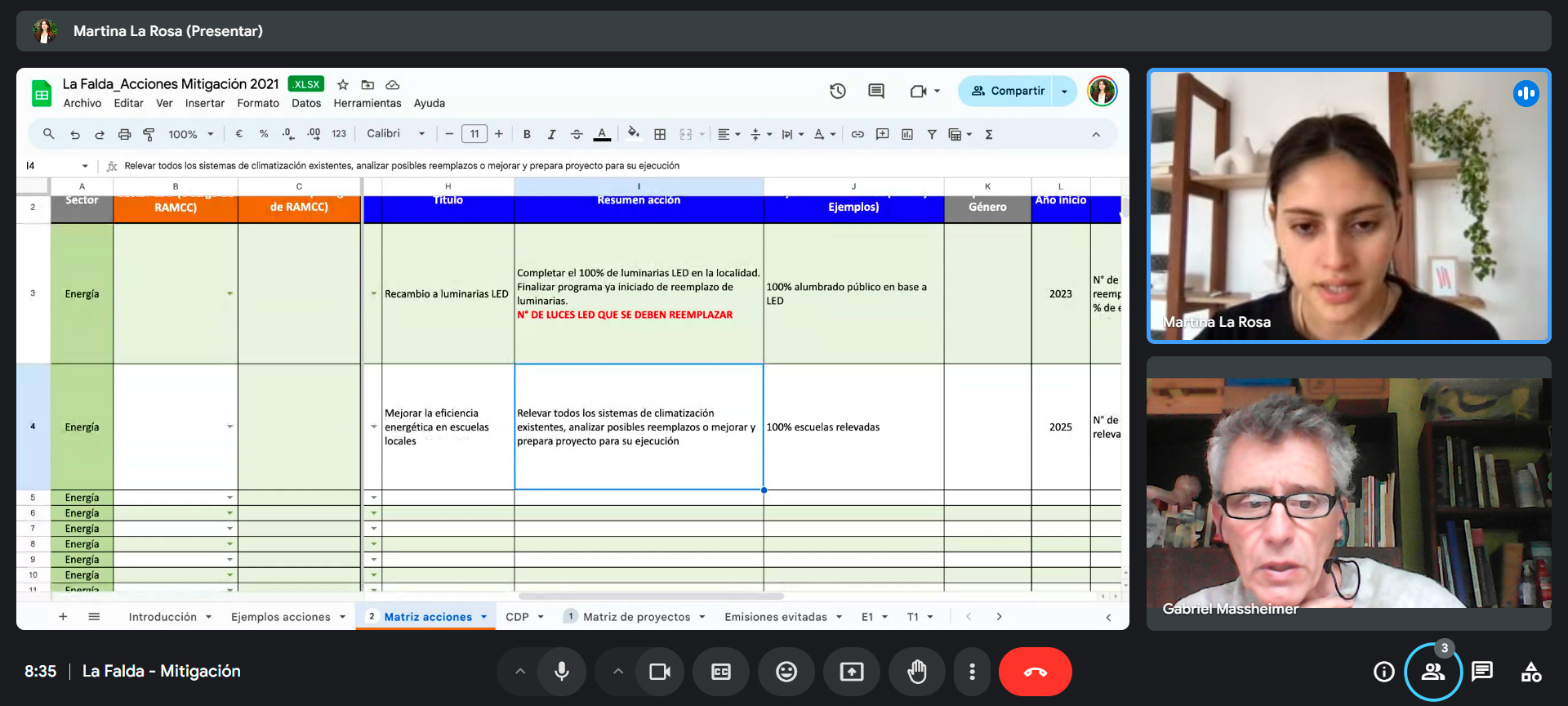Image resolution: width=1568 pixels, height=706 pixels.
Task: Select the paint format roller tool
Action: click(149, 135)
